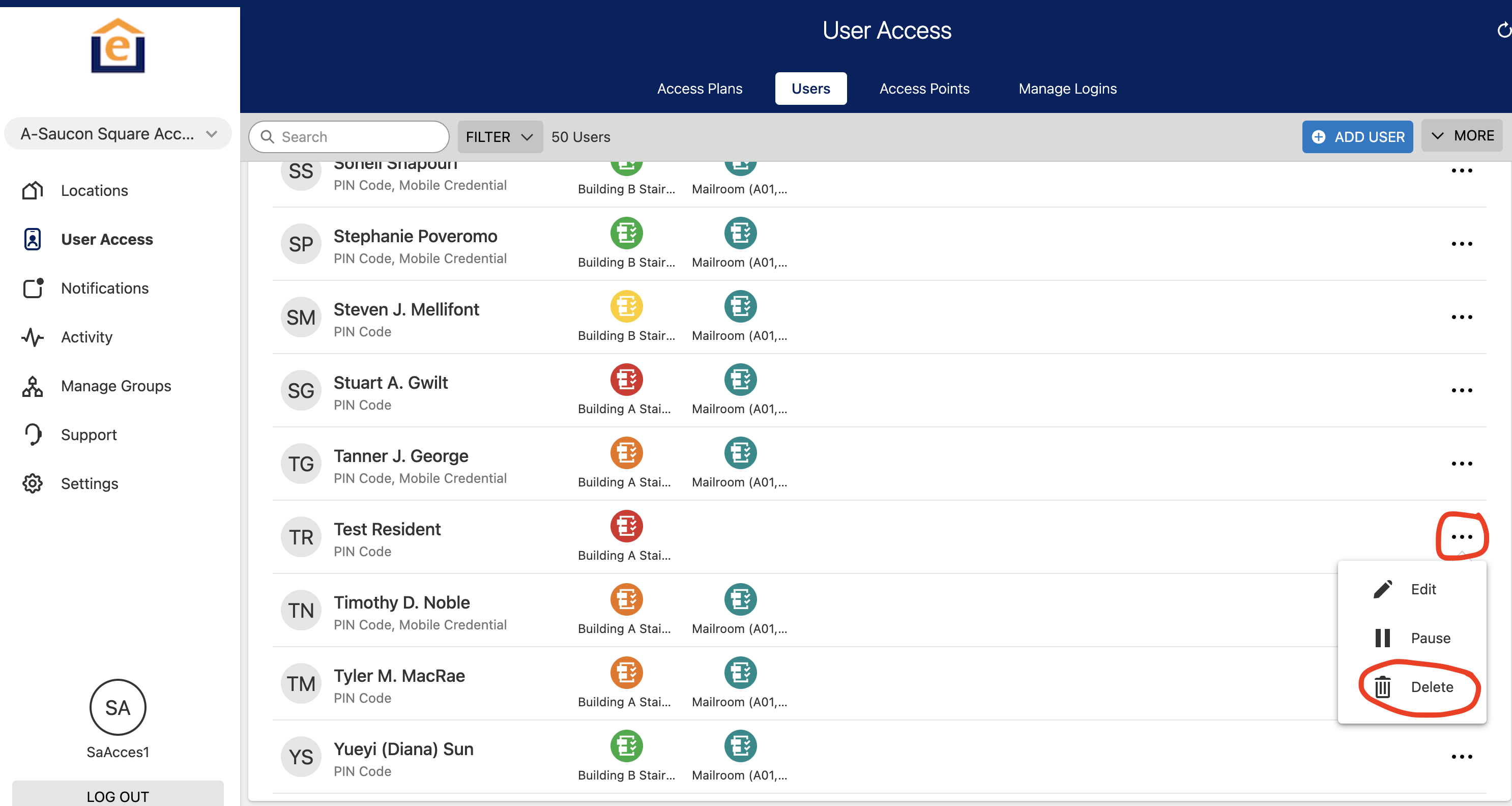This screenshot has height=806, width=1512.
Task: Click Stuart A. Gwilt's red Building A plan icon
Action: point(626,380)
